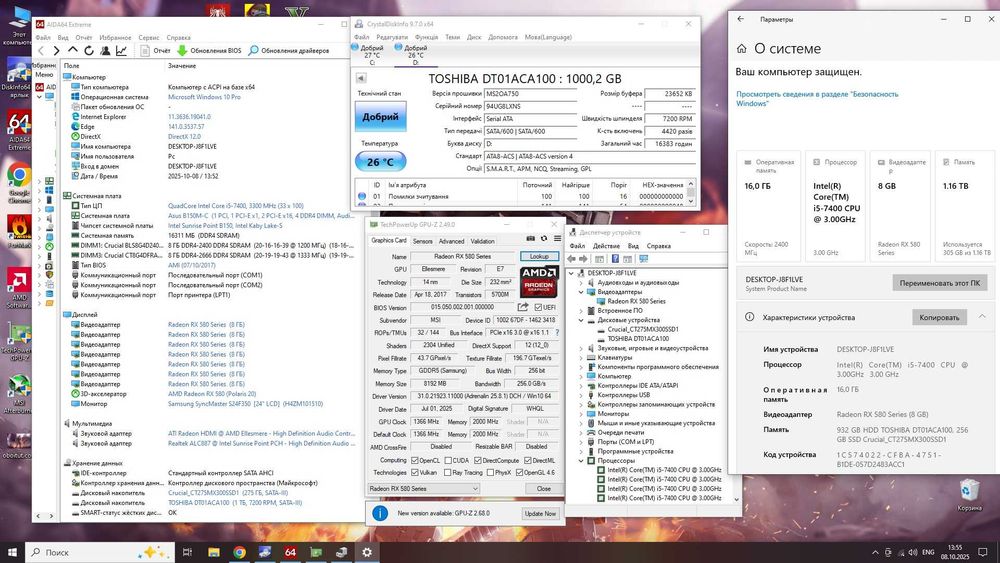Image resolution: width=1000 pixels, height=563 pixels.
Task: Switch to the Sensors tab in GPU-Z
Action: tap(422, 241)
